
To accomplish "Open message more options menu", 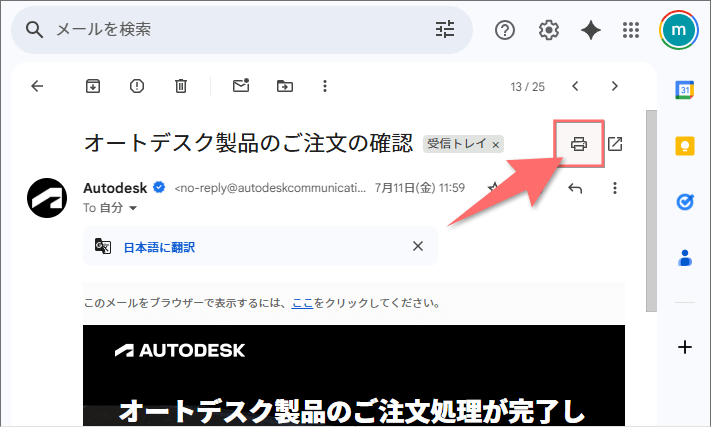I will (x=615, y=188).
